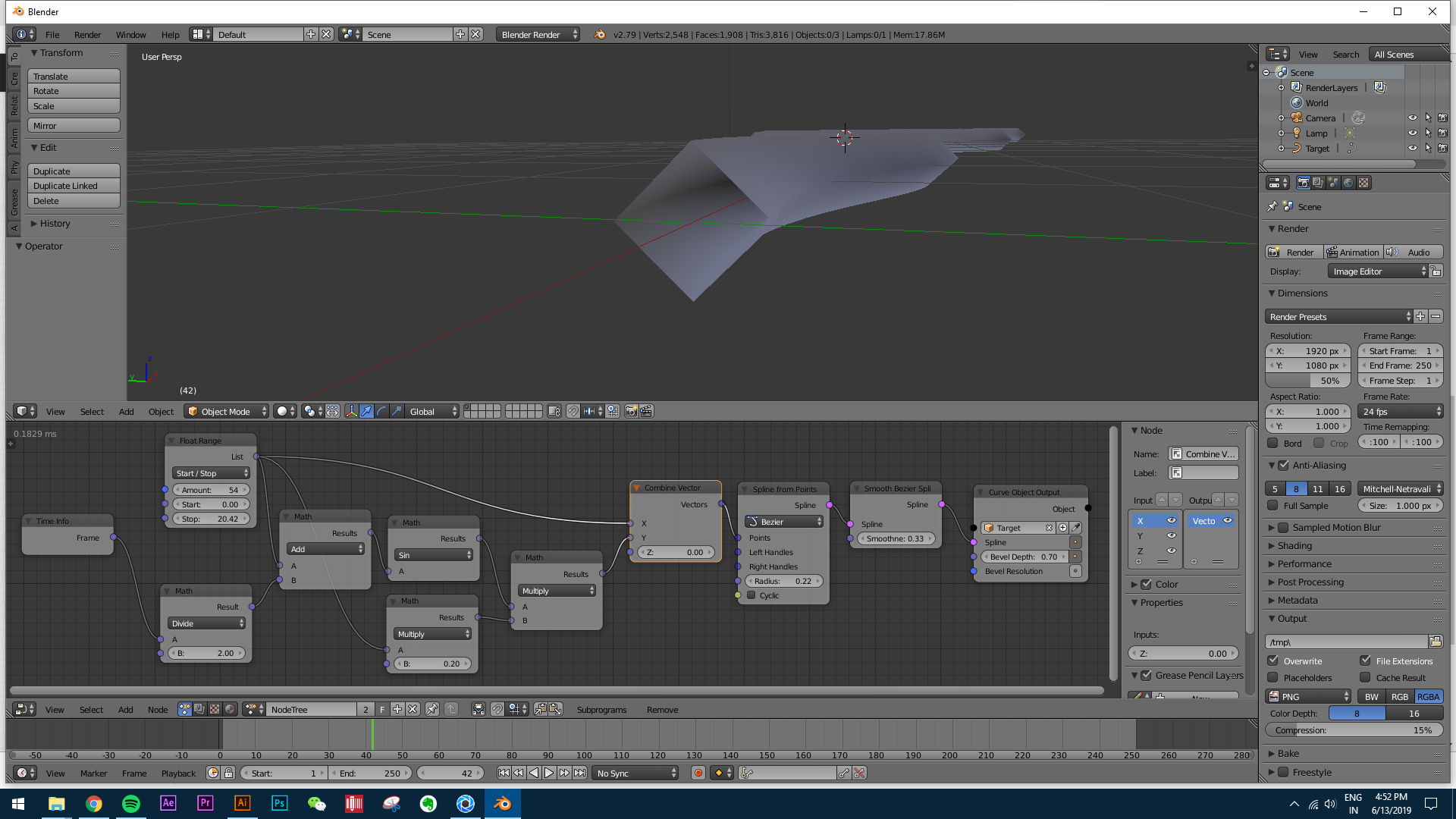Viewport: 1456px width, 819px height.
Task: Enable the Overwrite checkbox
Action: [1273, 661]
